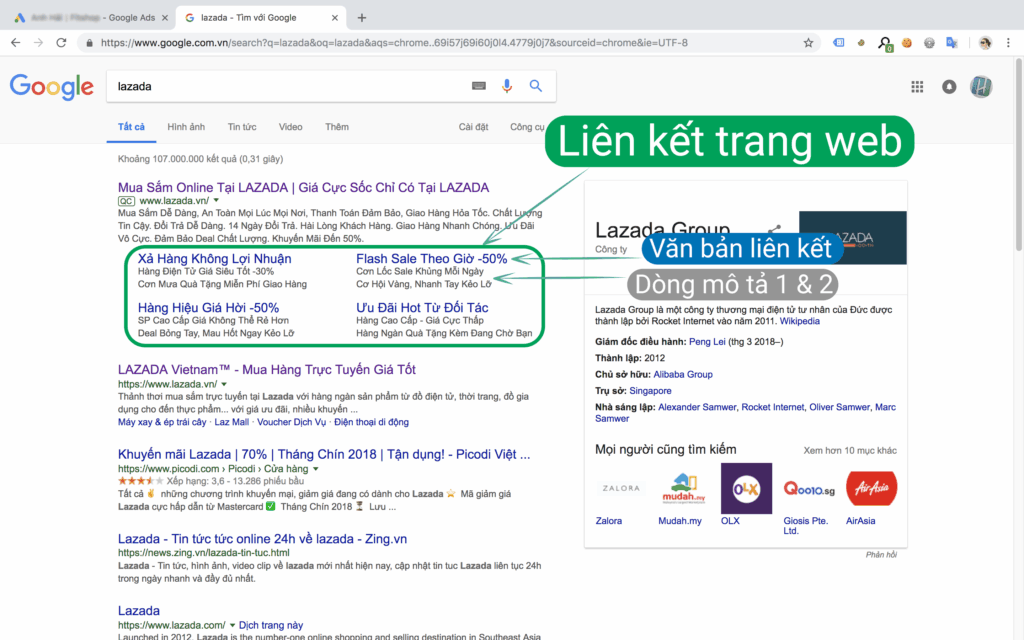Open the Chrome three-dot menu

tap(1008, 42)
